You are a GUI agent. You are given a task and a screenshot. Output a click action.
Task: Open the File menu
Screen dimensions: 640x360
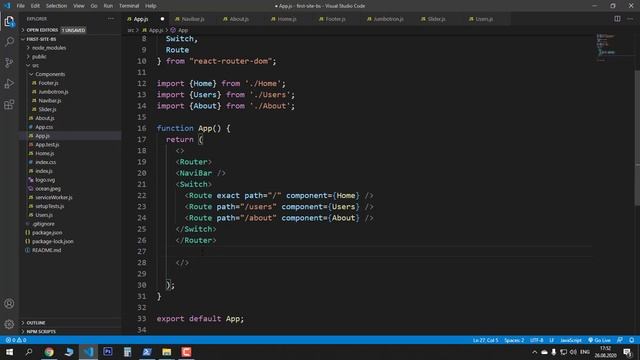coord(20,6)
